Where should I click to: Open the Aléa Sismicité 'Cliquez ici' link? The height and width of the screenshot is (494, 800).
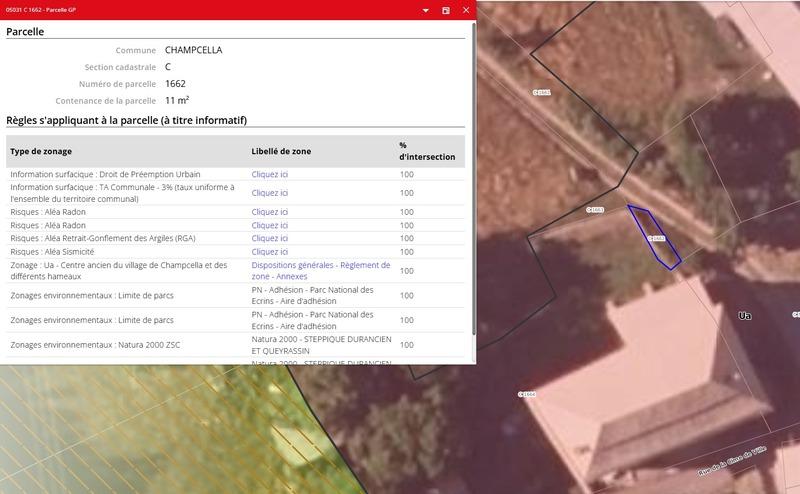coord(269,251)
